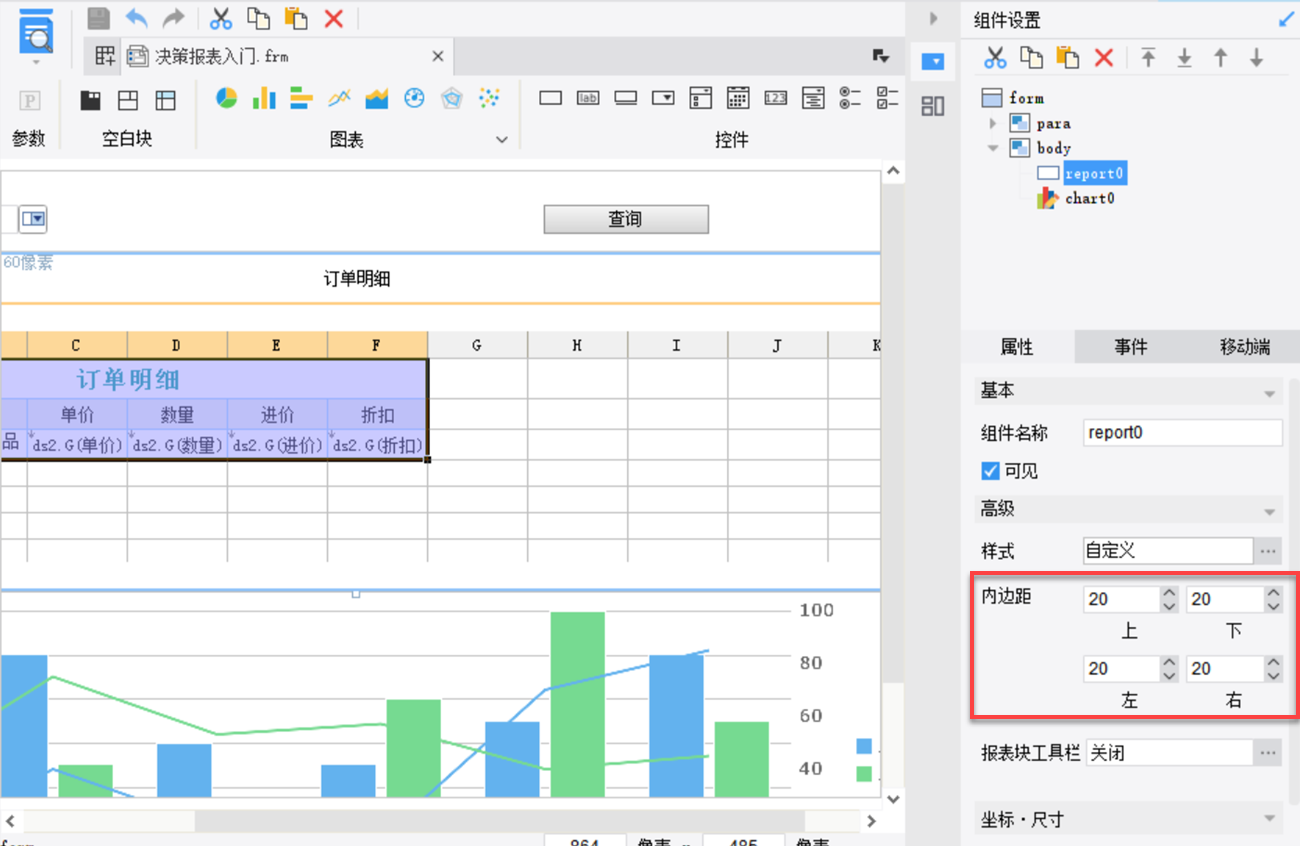Click the copy icon in 组件设置 panel

[1031, 58]
